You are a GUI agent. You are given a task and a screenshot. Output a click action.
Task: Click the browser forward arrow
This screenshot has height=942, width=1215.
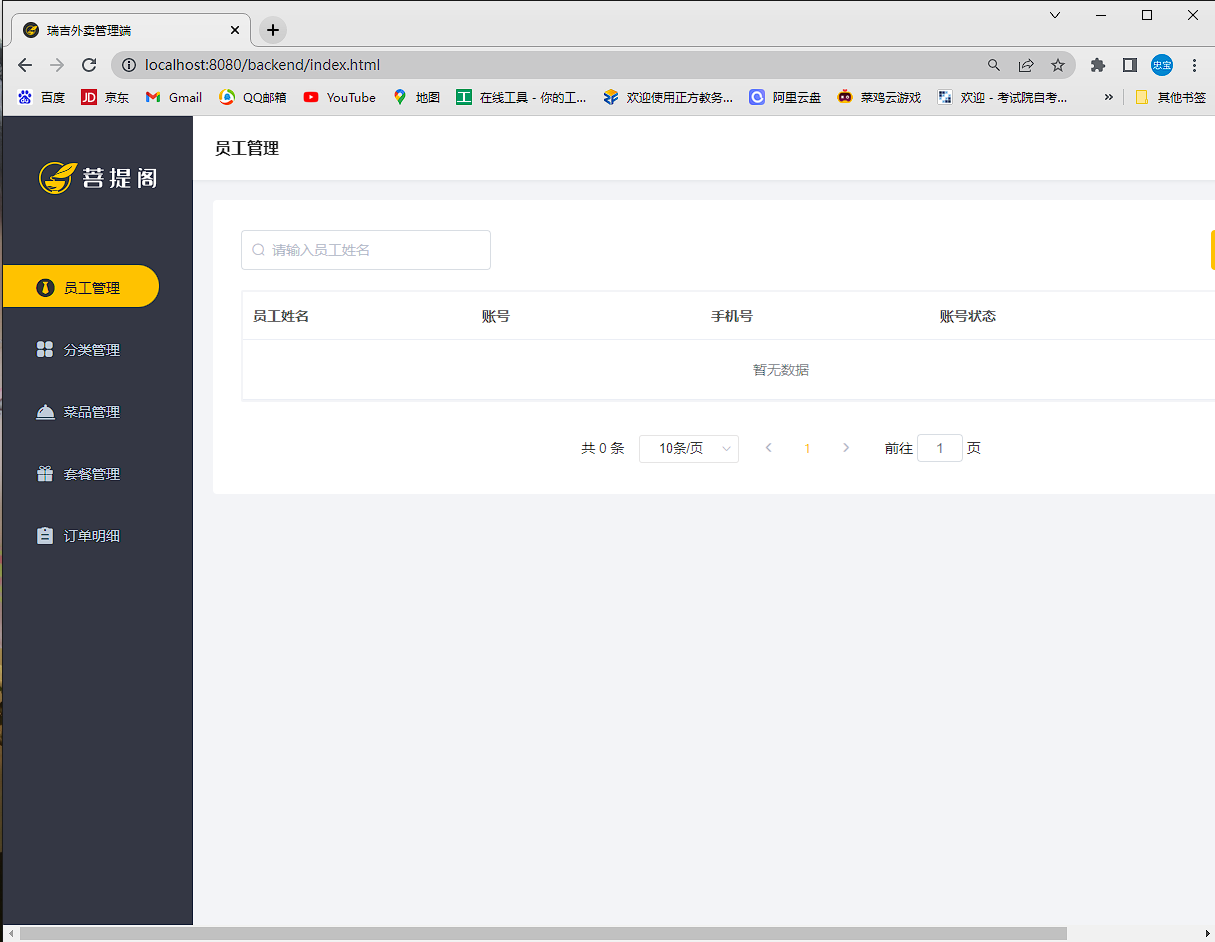[57, 65]
